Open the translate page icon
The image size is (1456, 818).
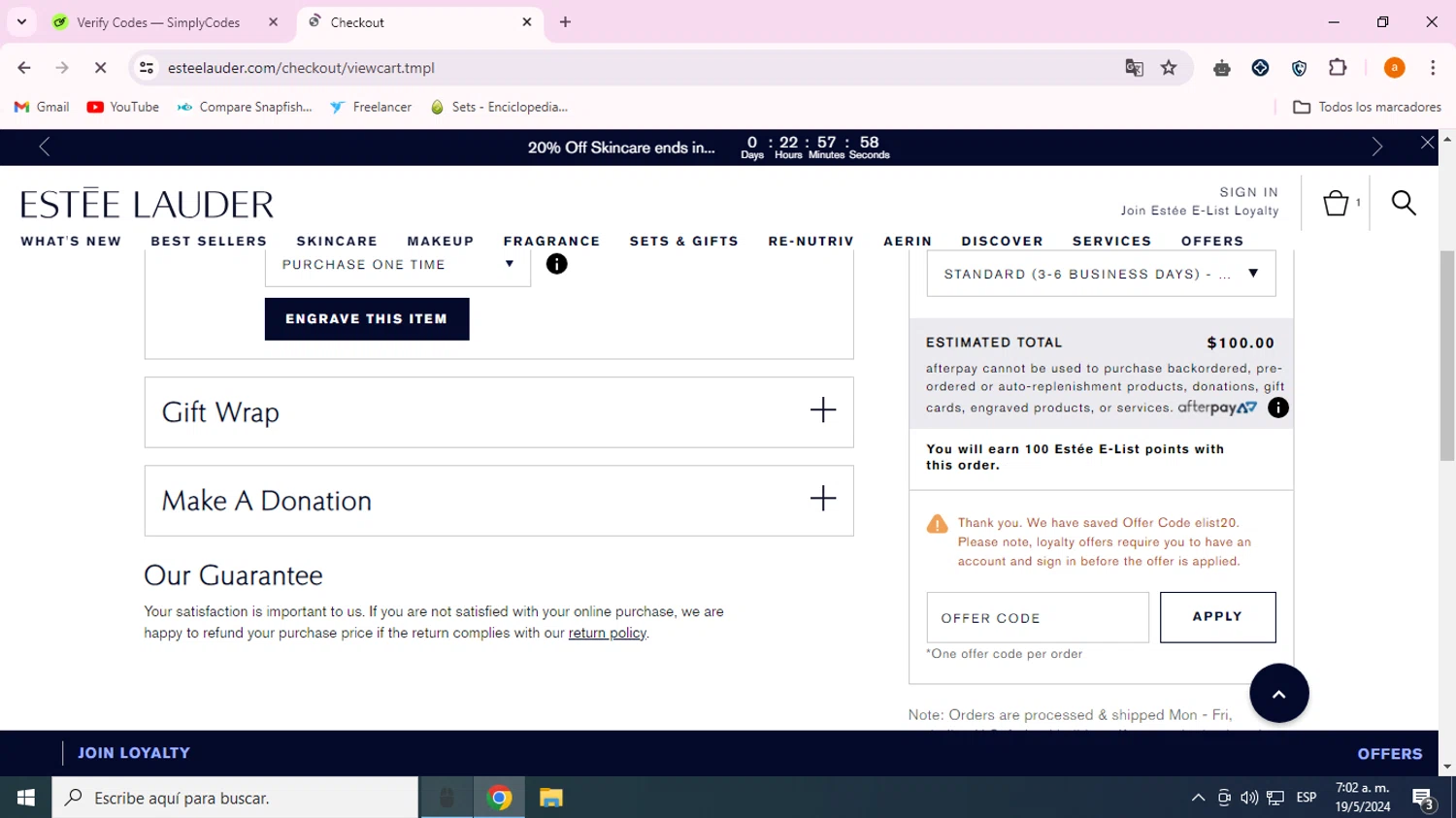pyautogui.click(x=1134, y=68)
